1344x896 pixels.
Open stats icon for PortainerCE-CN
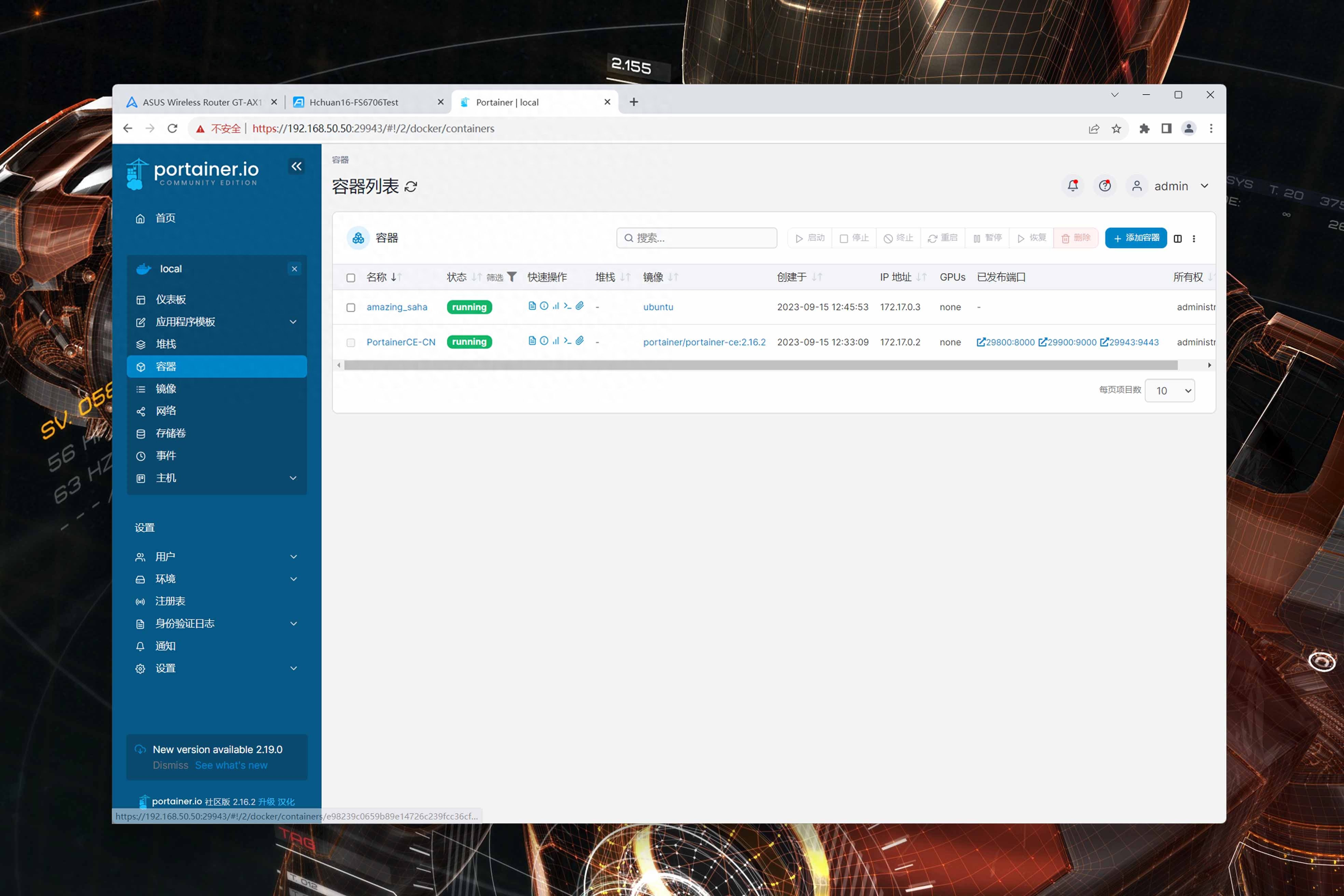556,340
